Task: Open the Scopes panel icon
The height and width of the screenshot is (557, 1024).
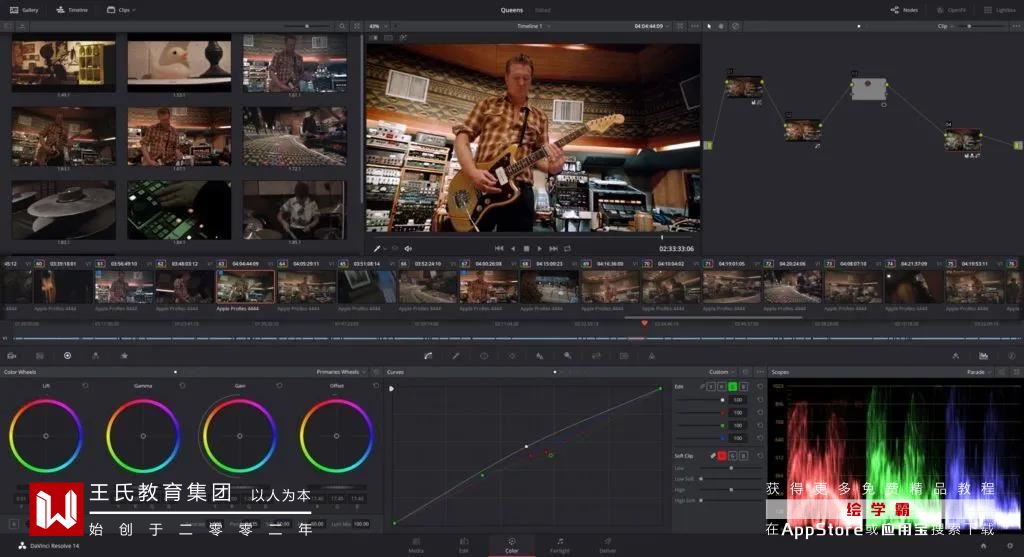Action: tap(984, 356)
